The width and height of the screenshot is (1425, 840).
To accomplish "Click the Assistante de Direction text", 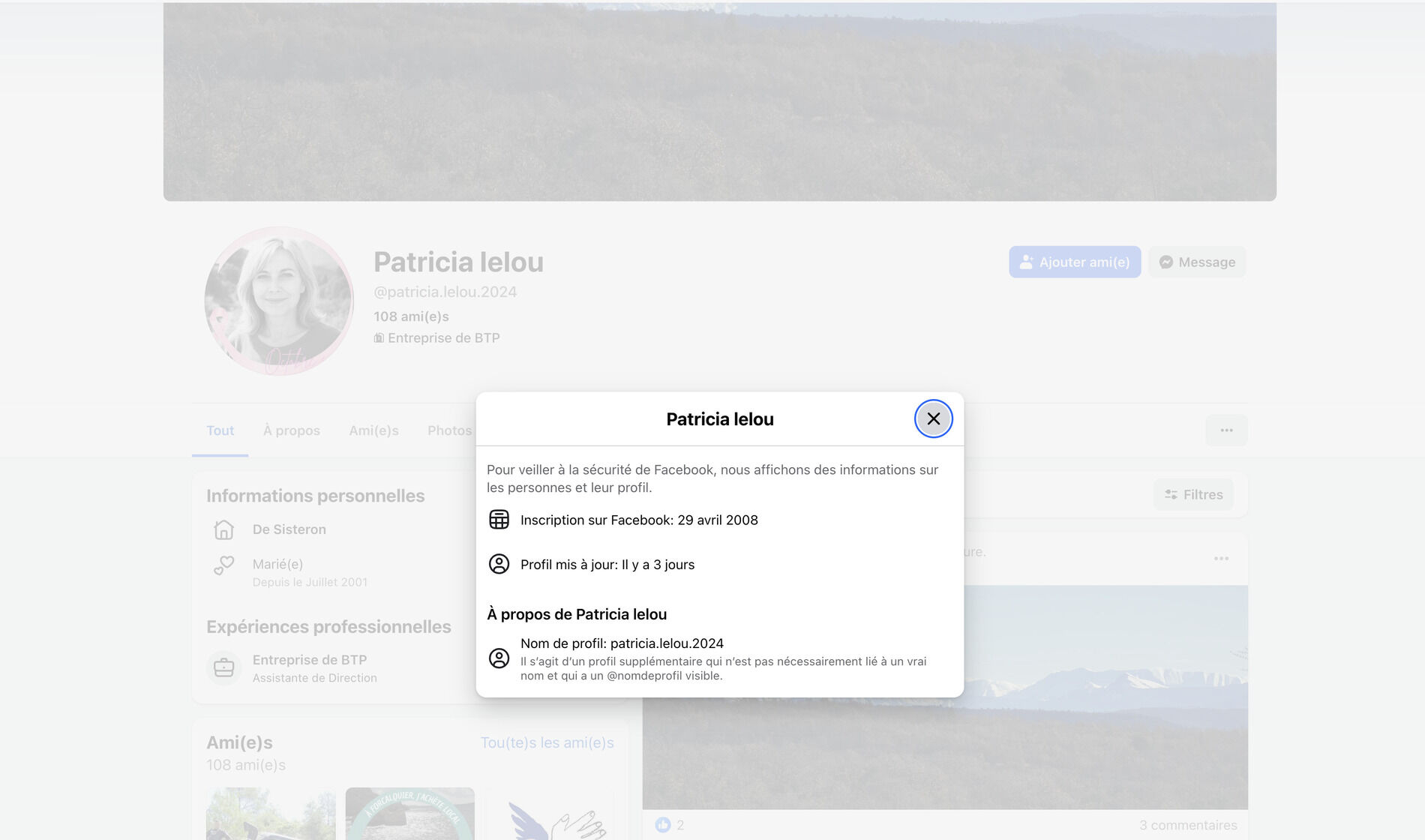I will [314, 678].
